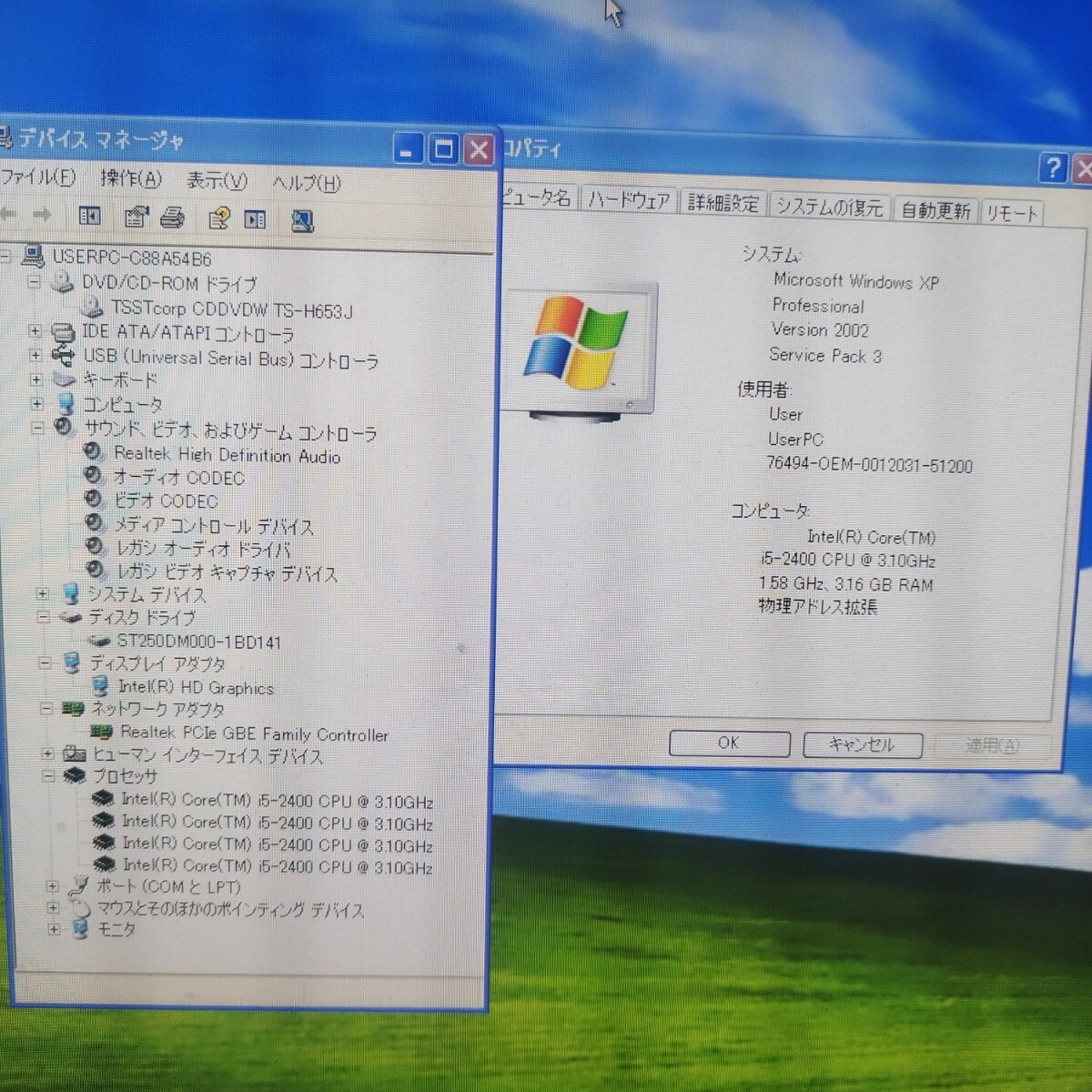Expand the モニタ node
The height and width of the screenshot is (1092, 1092).
tap(54, 929)
